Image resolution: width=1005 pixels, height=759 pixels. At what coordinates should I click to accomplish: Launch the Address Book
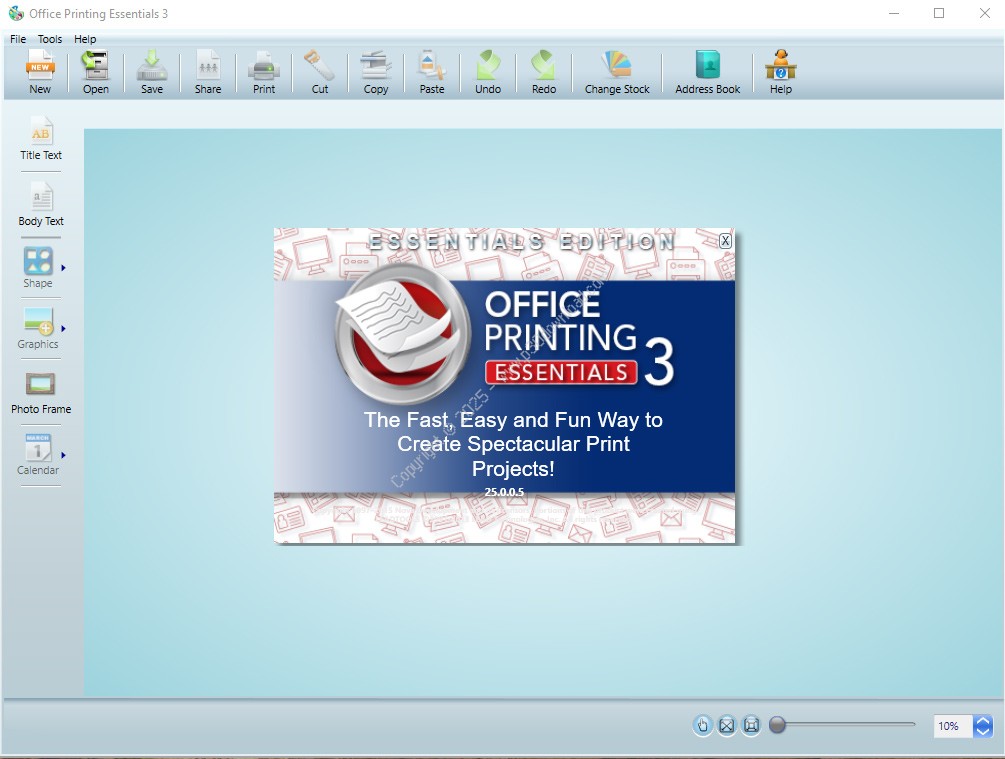pyautogui.click(x=708, y=72)
